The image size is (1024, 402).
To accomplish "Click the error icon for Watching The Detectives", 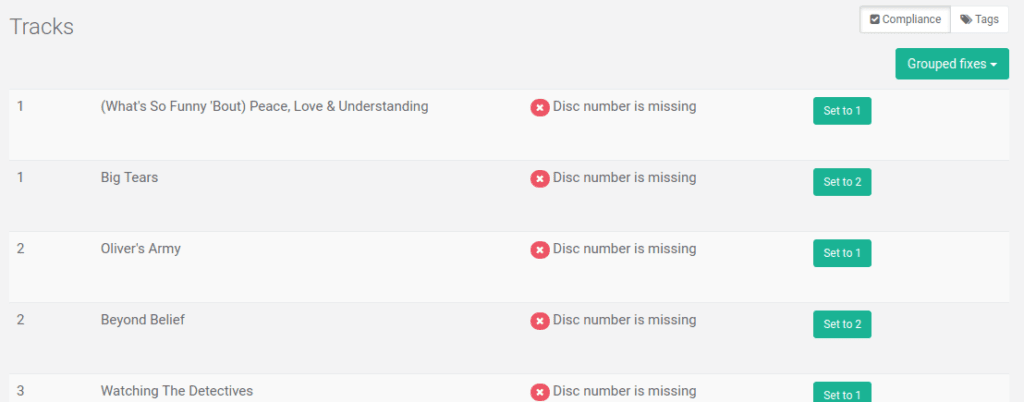I will click(x=540, y=392).
